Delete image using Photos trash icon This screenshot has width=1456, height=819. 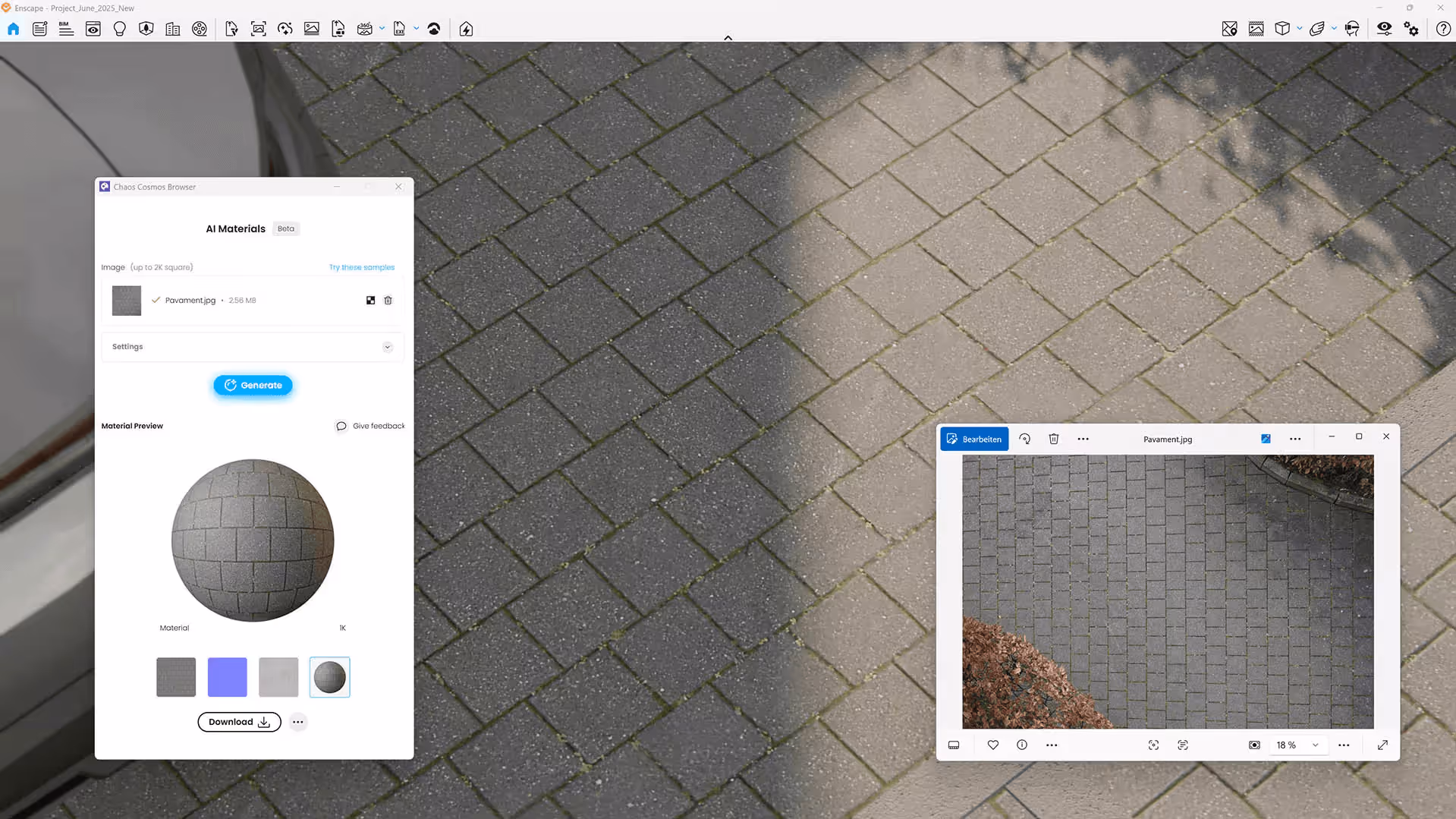[x=1053, y=439]
